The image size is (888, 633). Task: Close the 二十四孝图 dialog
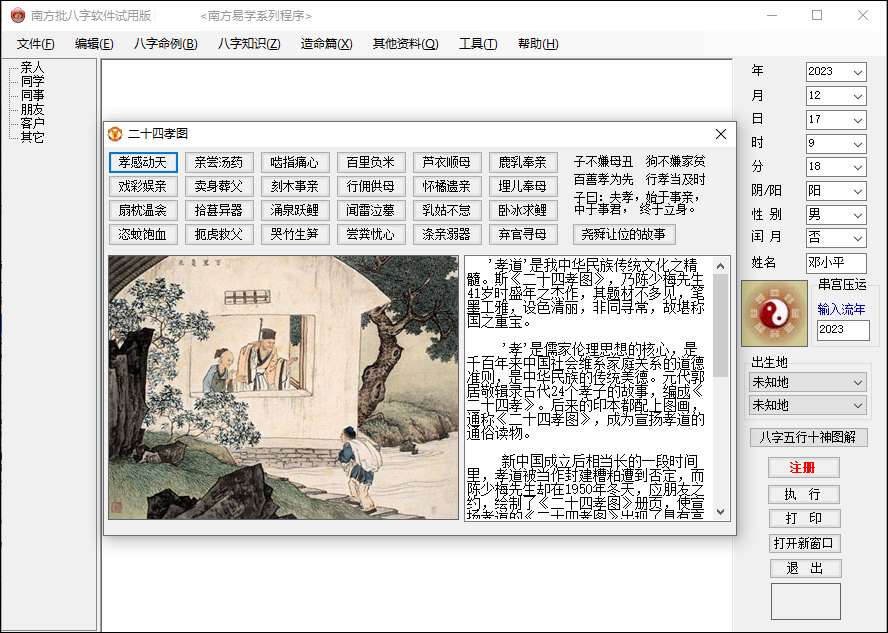(x=720, y=134)
